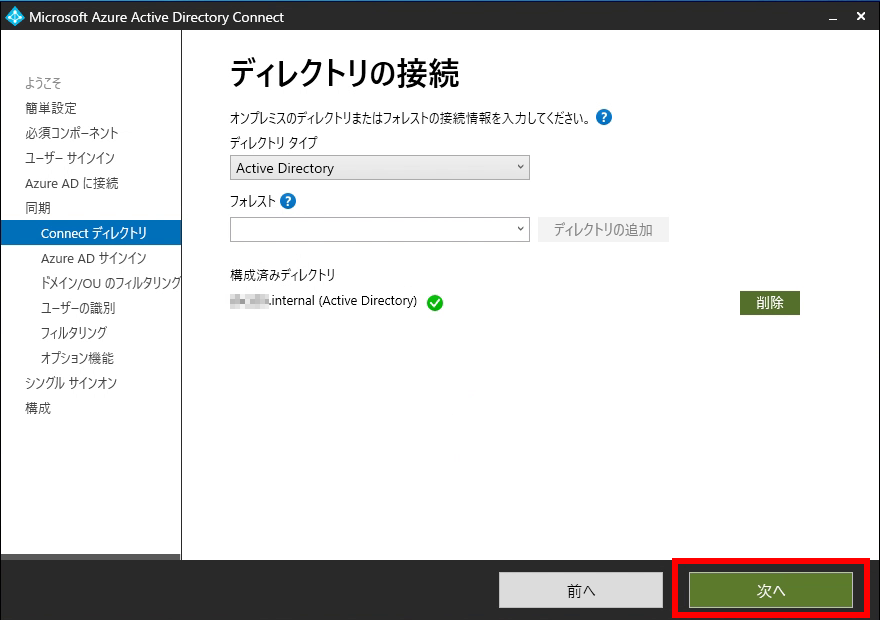Open ドメイン/OU のフィルタリング step

click(111, 283)
